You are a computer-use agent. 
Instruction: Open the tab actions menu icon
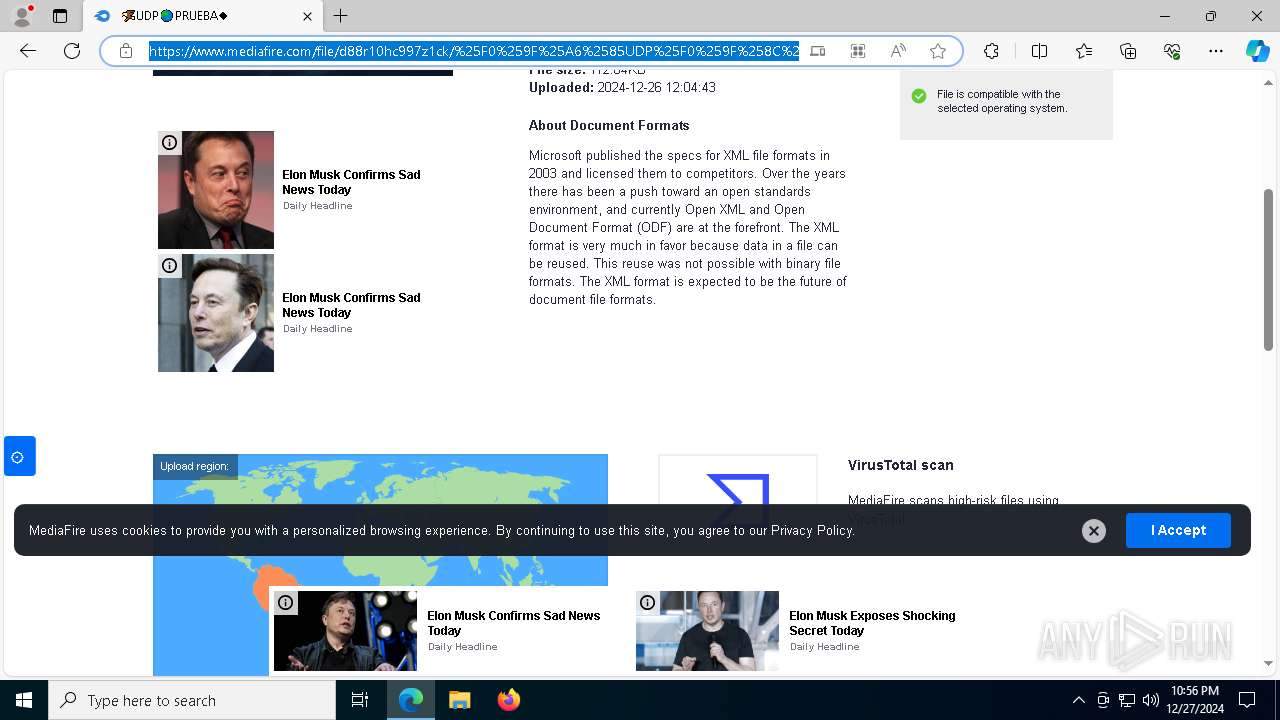pyautogui.click(x=60, y=16)
